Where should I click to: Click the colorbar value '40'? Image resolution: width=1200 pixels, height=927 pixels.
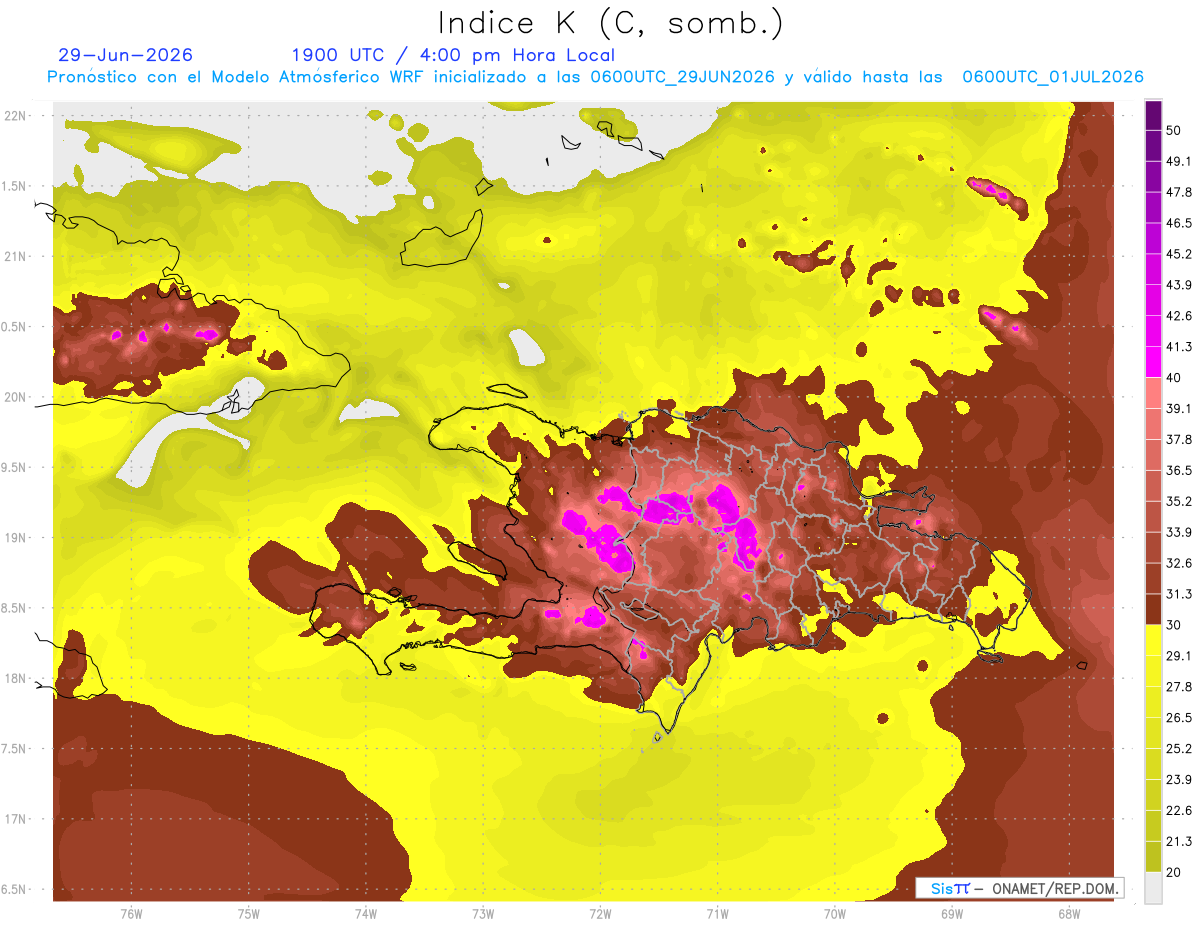[1175, 378]
